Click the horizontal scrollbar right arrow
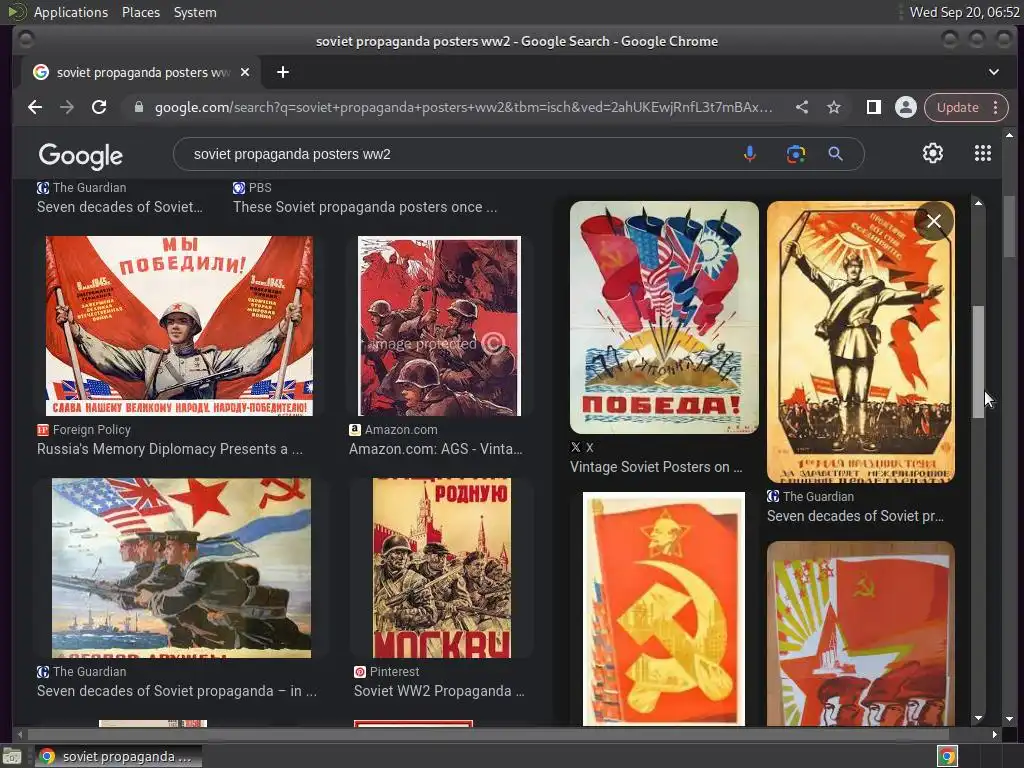1024x768 pixels. [994, 734]
